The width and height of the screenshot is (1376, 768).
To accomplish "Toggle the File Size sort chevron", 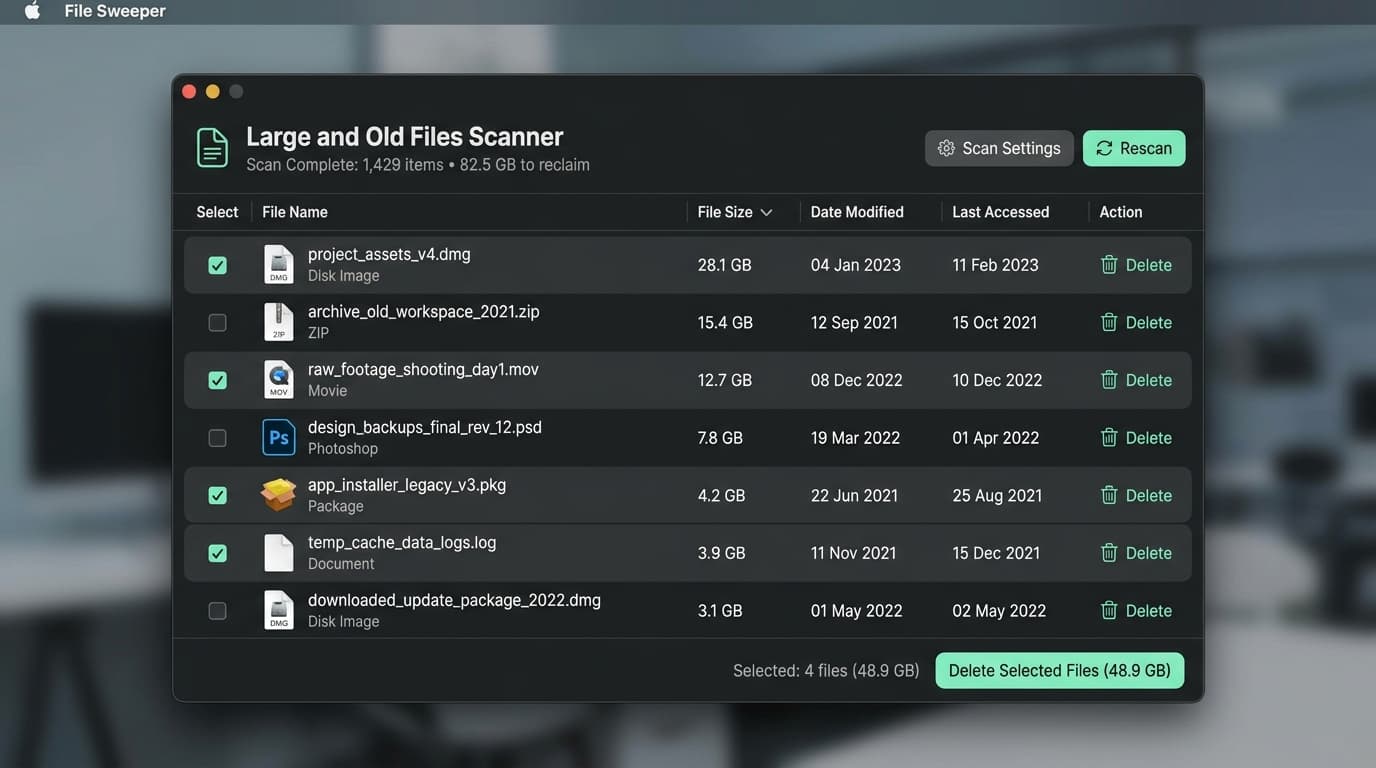I will click(766, 212).
